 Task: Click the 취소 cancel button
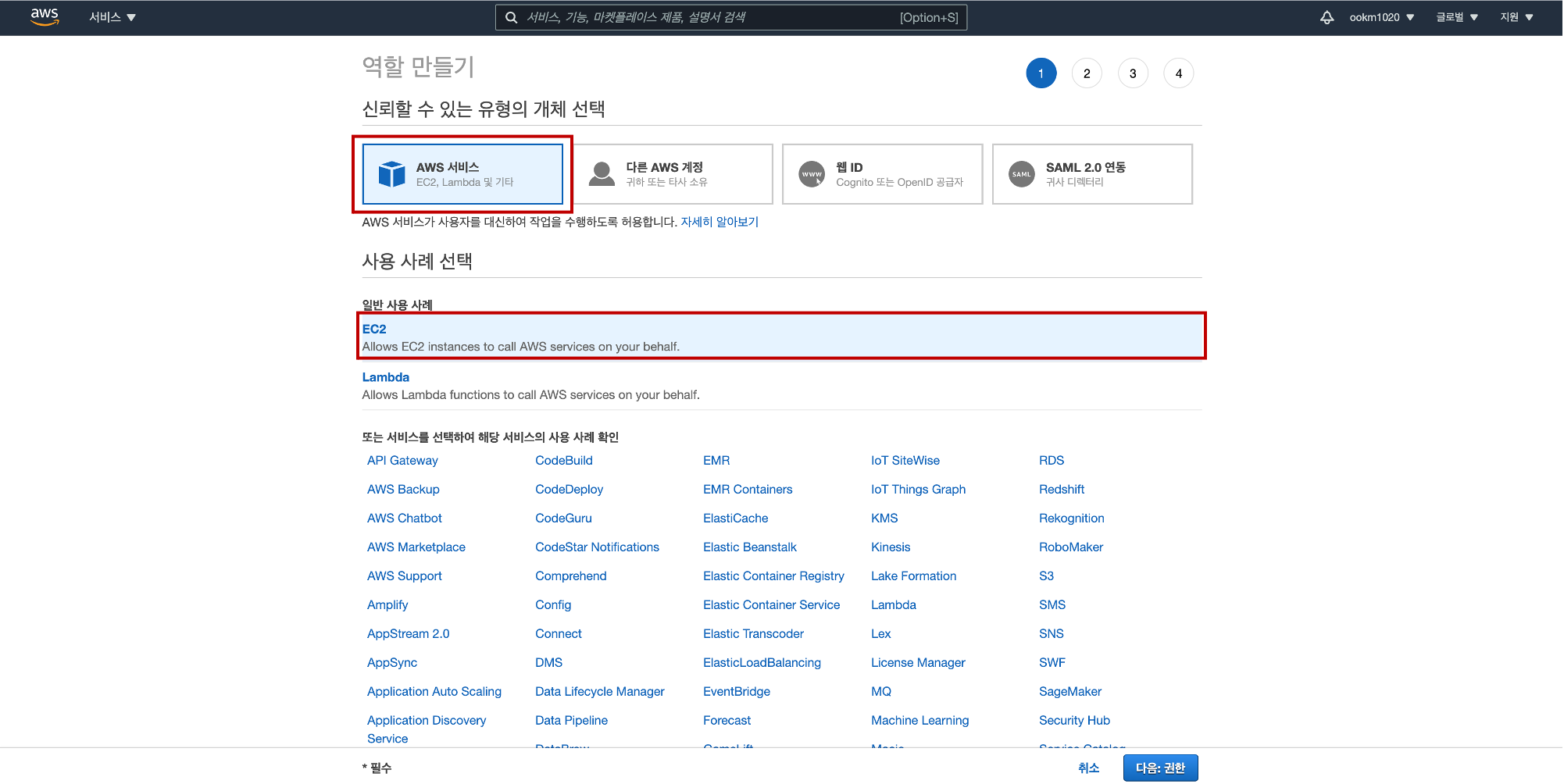[x=1089, y=768]
